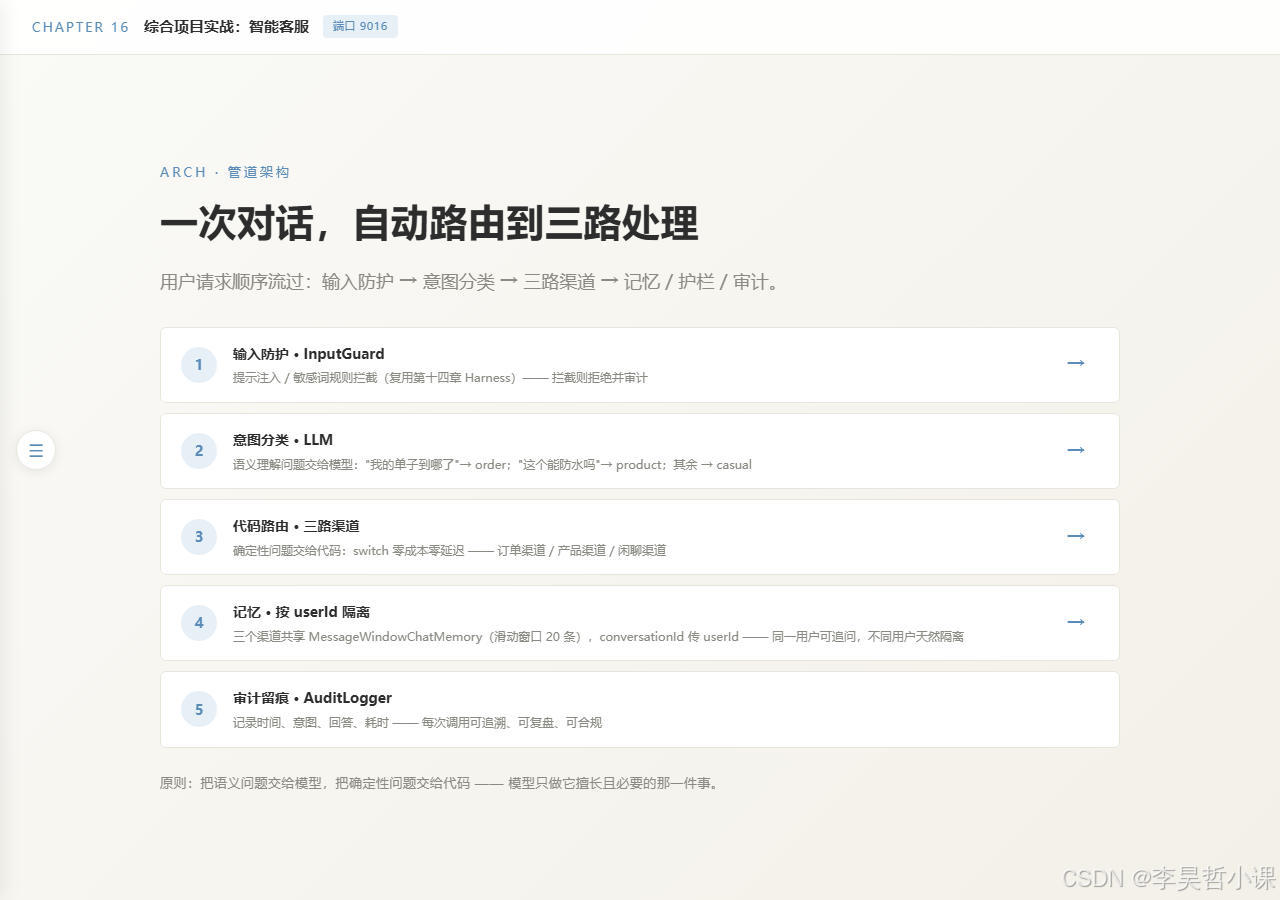The image size is (1280, 900).
Task: Click the arrow icon on the 代码路由 card
Action: 1076,536
